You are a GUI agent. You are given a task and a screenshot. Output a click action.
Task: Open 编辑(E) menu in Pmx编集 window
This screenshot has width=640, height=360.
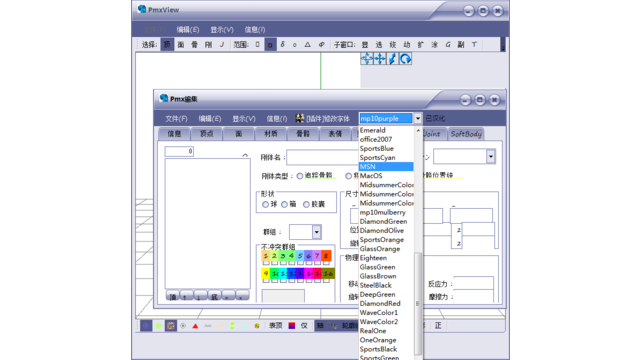pyautogui.click(x=210, y=118)
